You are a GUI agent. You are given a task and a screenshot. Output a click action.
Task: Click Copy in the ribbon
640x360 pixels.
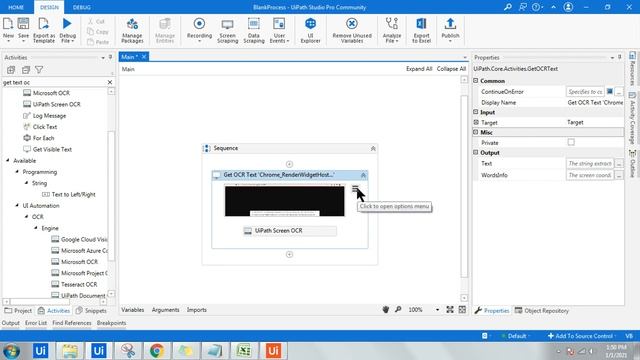(x=98, y=31)
